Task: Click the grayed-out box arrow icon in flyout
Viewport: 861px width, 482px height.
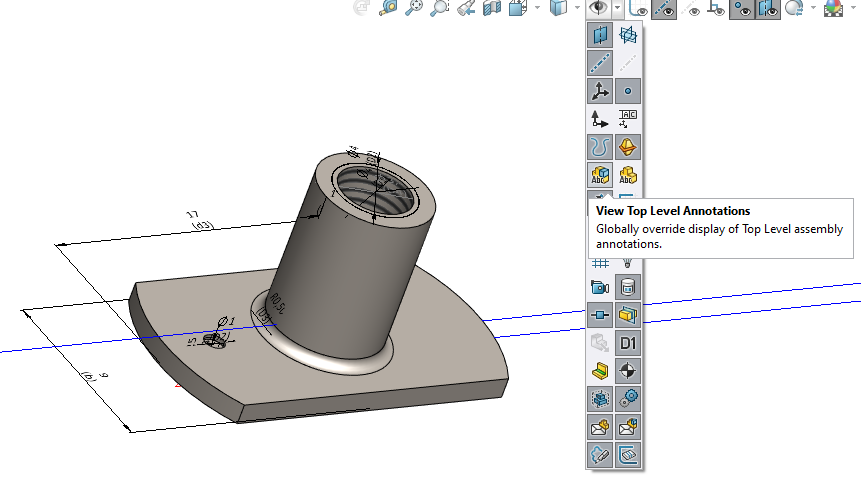Action: click(600, 343)
